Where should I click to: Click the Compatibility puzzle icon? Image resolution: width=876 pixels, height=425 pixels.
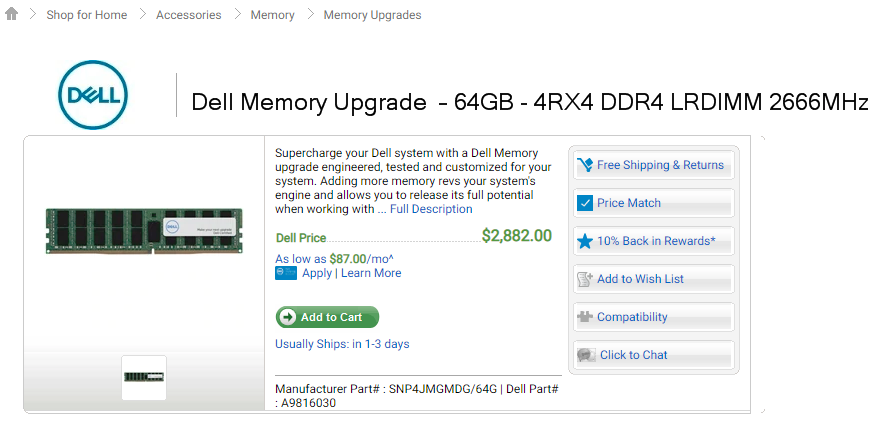(x=586, y=317)
